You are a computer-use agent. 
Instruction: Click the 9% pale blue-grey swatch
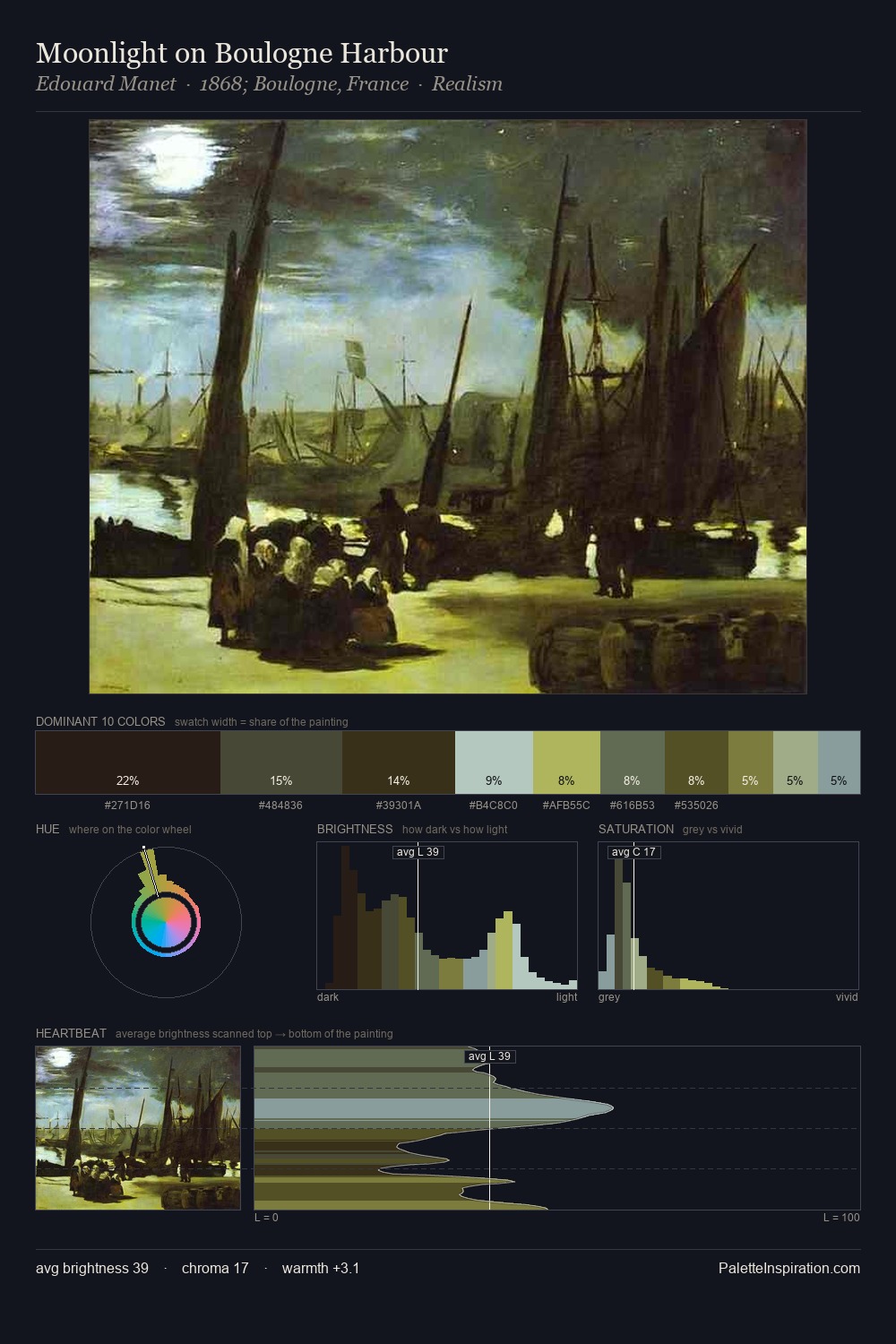(494, 762)
